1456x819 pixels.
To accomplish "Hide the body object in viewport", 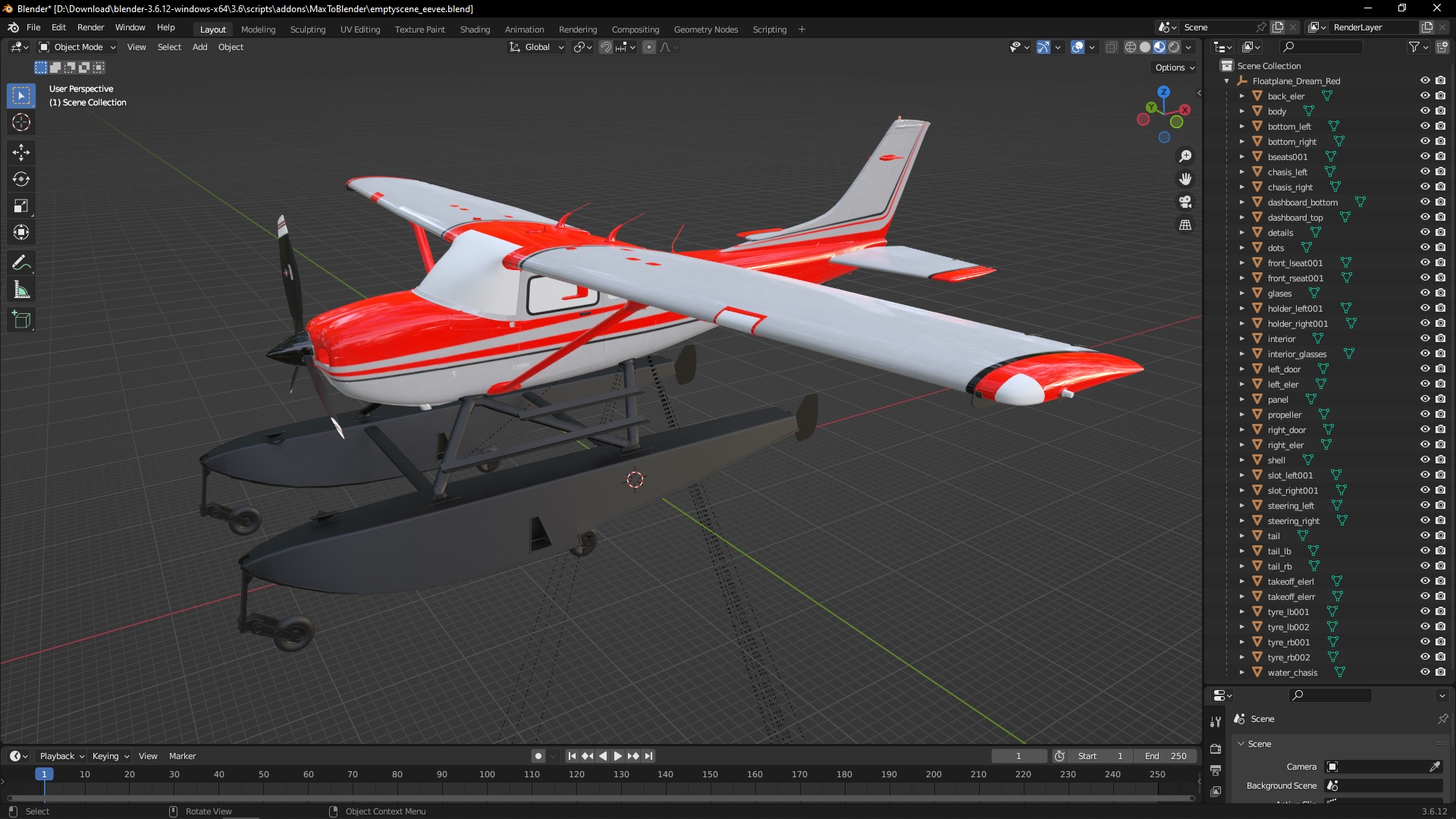I will tap(1425, 111).
